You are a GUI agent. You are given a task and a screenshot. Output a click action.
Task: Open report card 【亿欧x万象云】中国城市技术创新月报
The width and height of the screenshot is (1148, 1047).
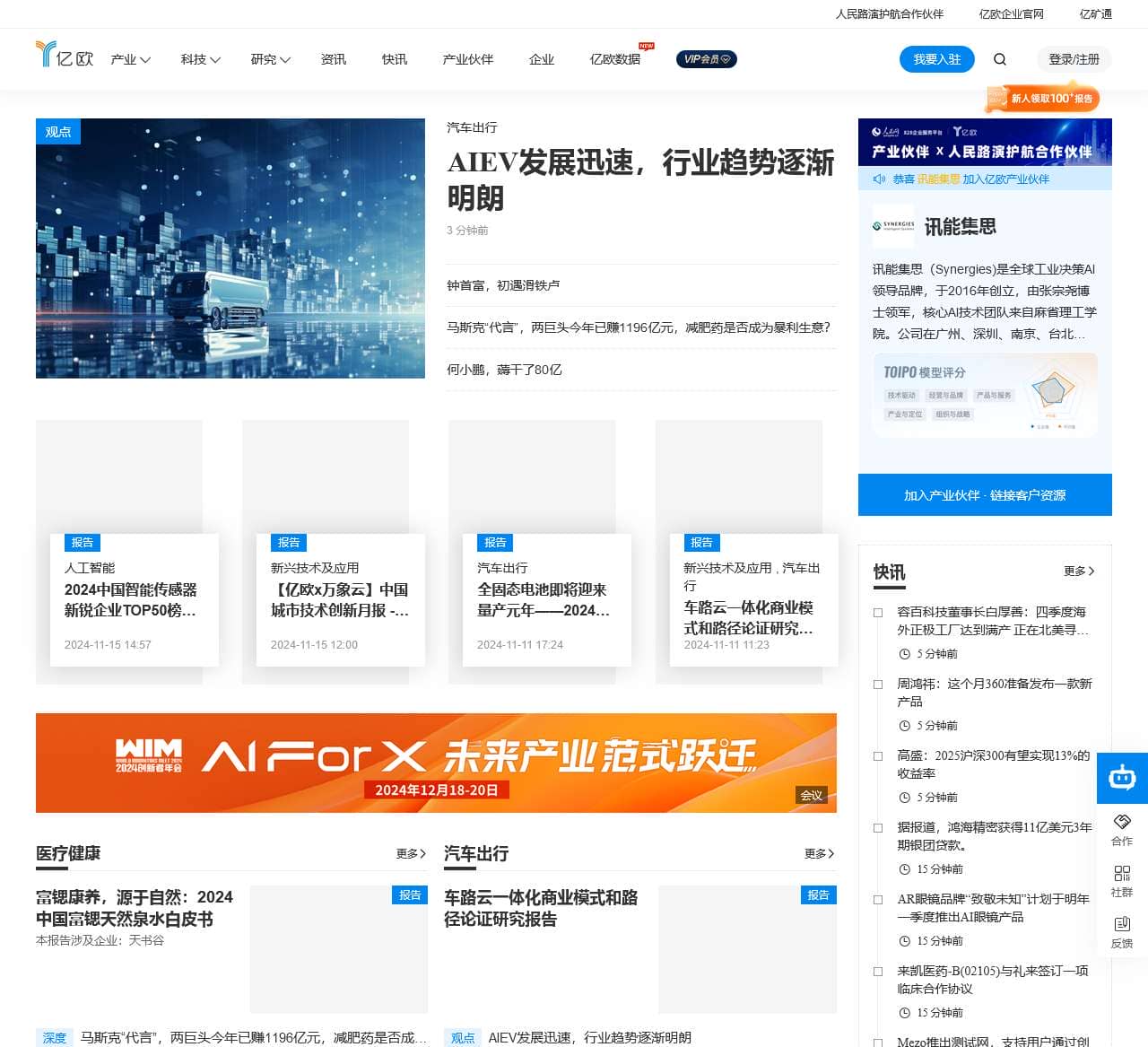[x=340, y=600]
